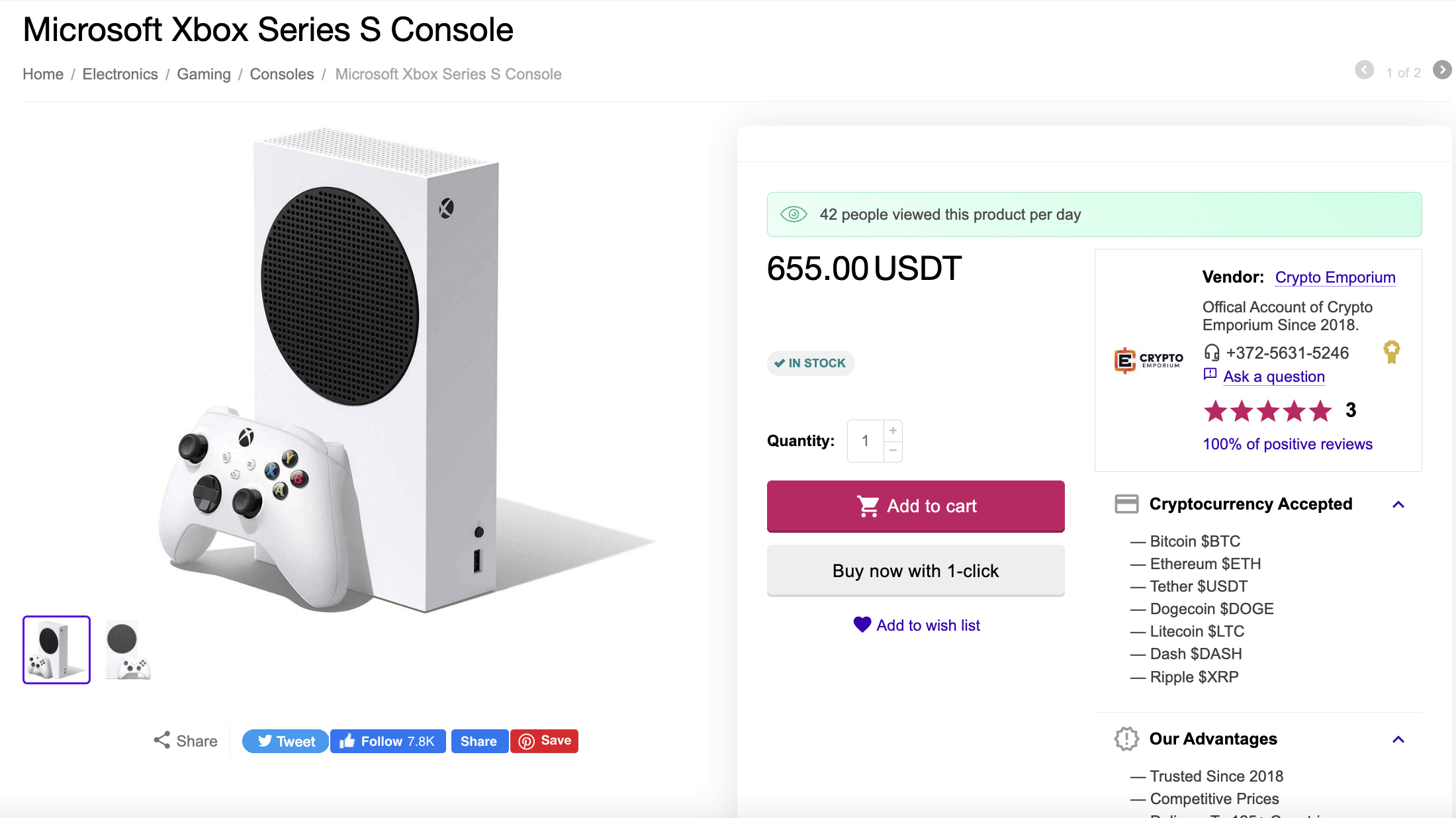Select the second product thumbnail image
1456x818 pixels.
coord(128,650)
